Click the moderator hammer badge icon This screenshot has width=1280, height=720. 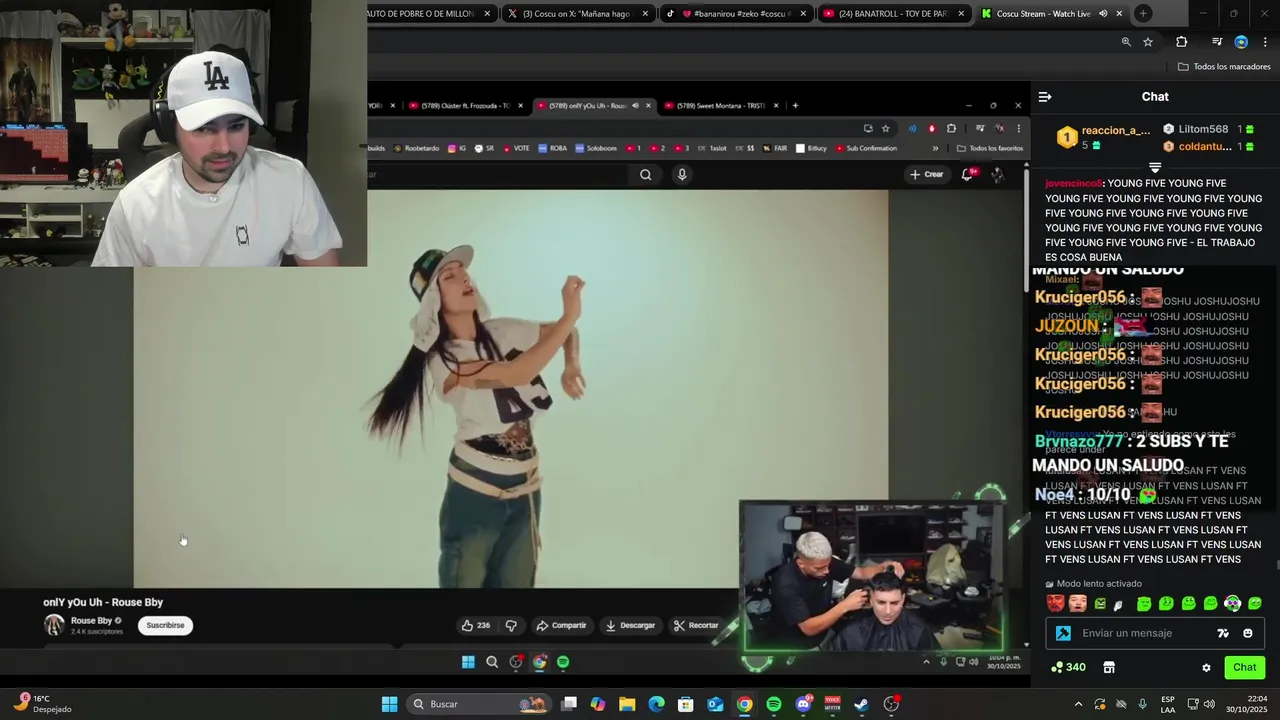[x=1064, y=633]
